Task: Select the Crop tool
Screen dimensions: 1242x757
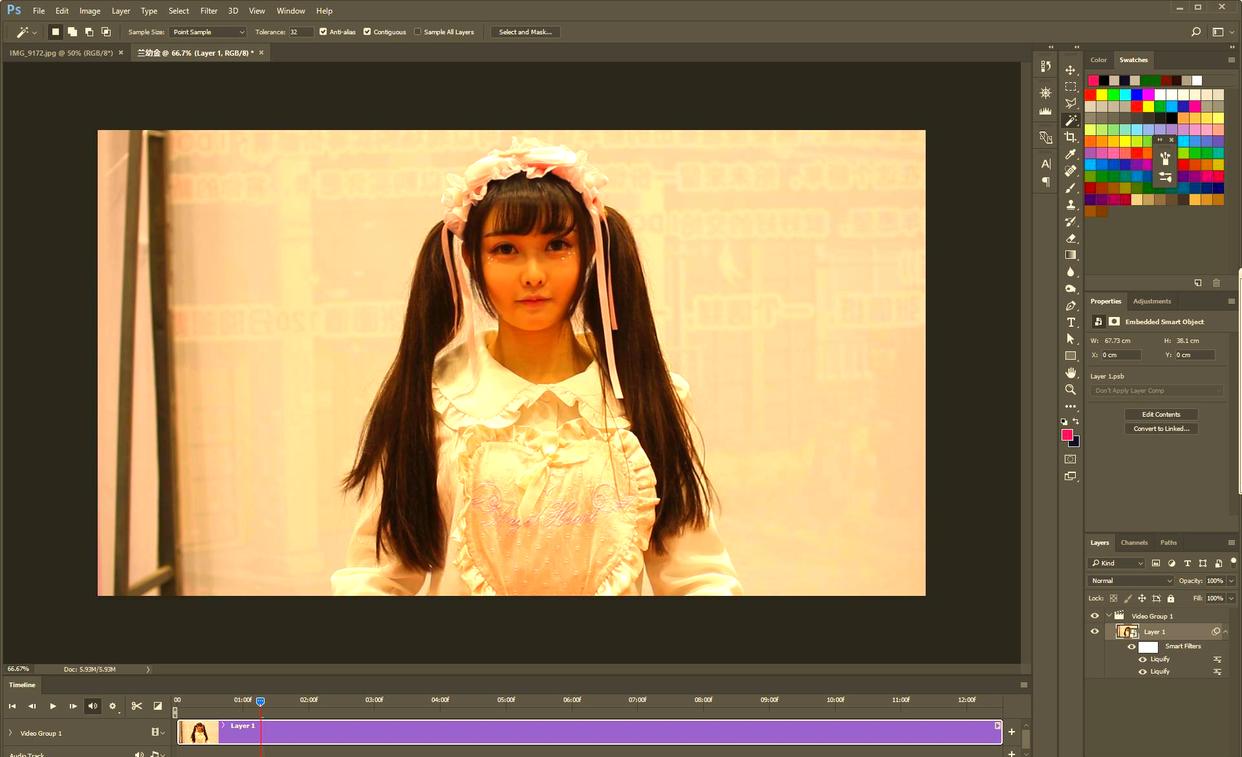Action: click(x=1070, y=138)
